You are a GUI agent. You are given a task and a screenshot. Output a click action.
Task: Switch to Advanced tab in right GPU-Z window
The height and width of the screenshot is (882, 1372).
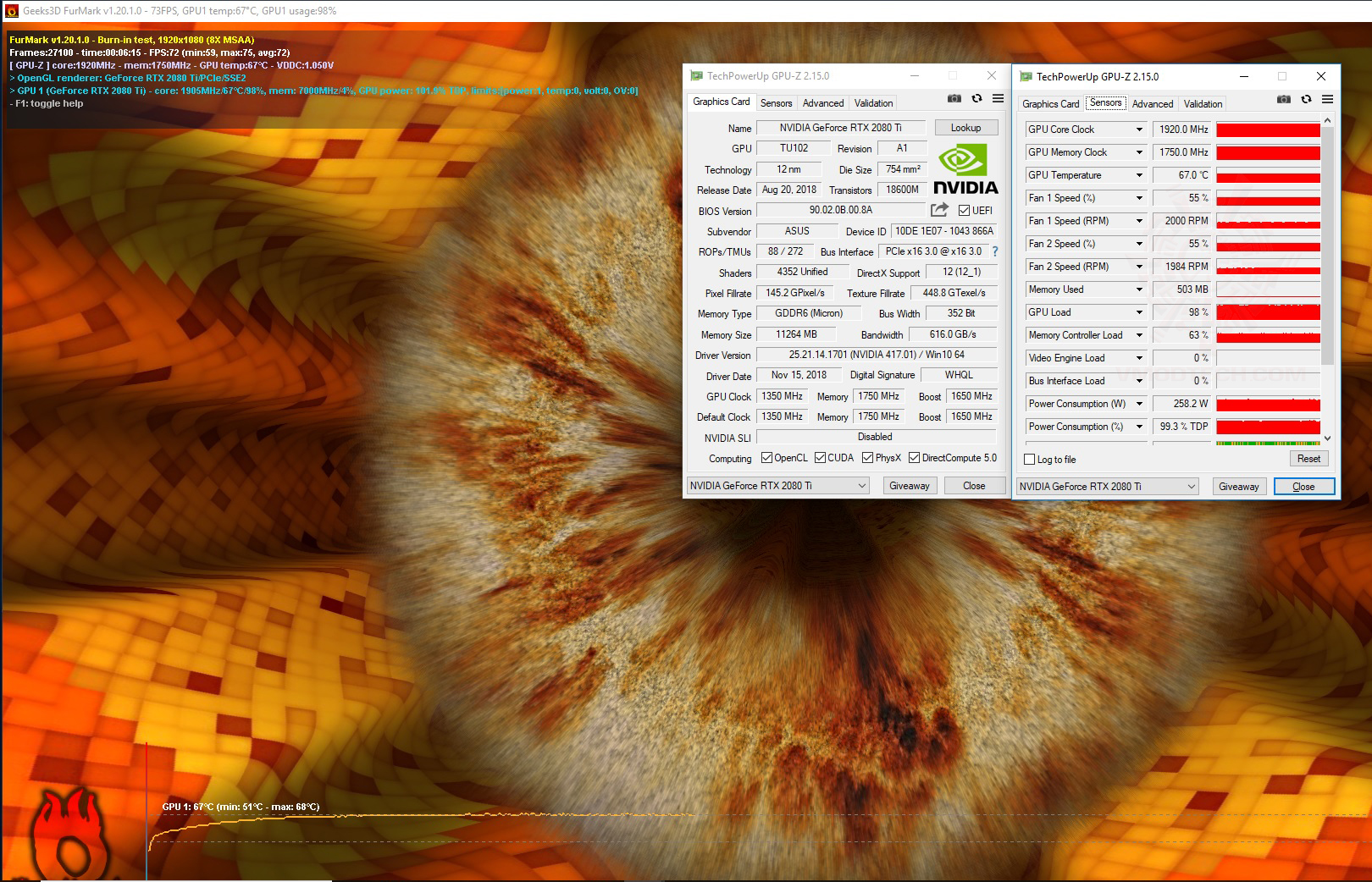tap(1153, 104)
